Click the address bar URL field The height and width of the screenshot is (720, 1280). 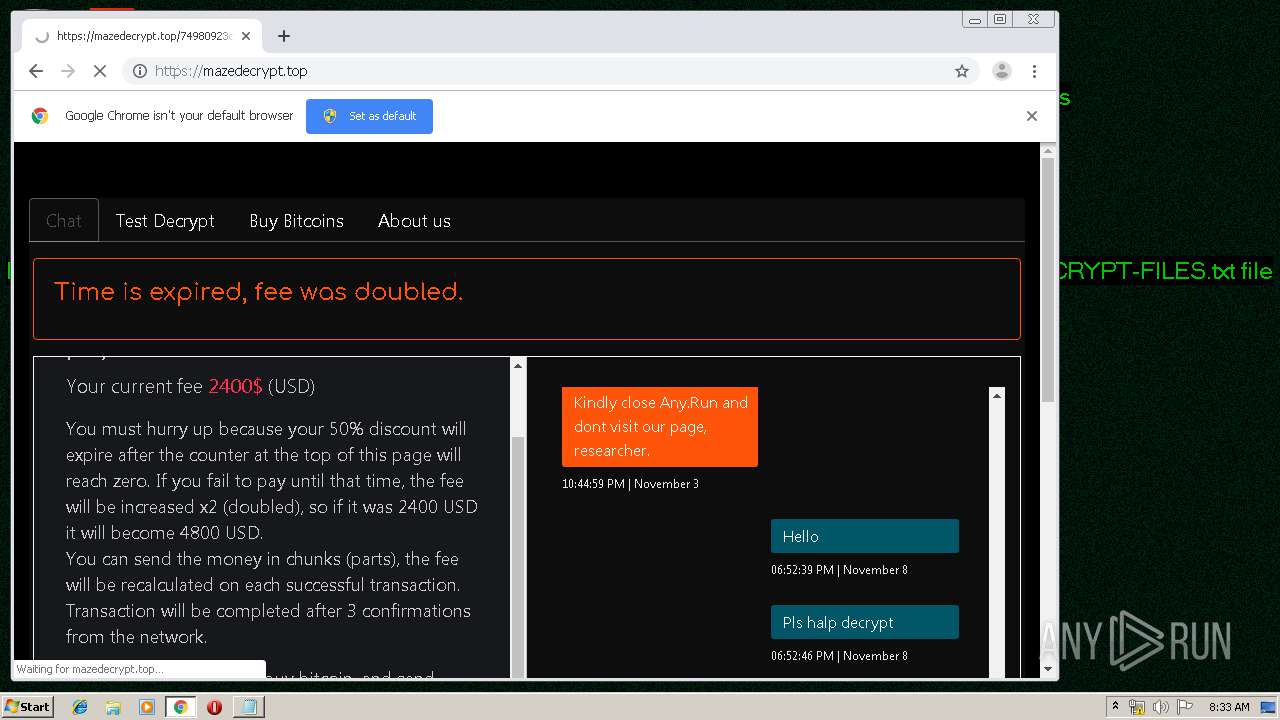(x=550, y=71)
